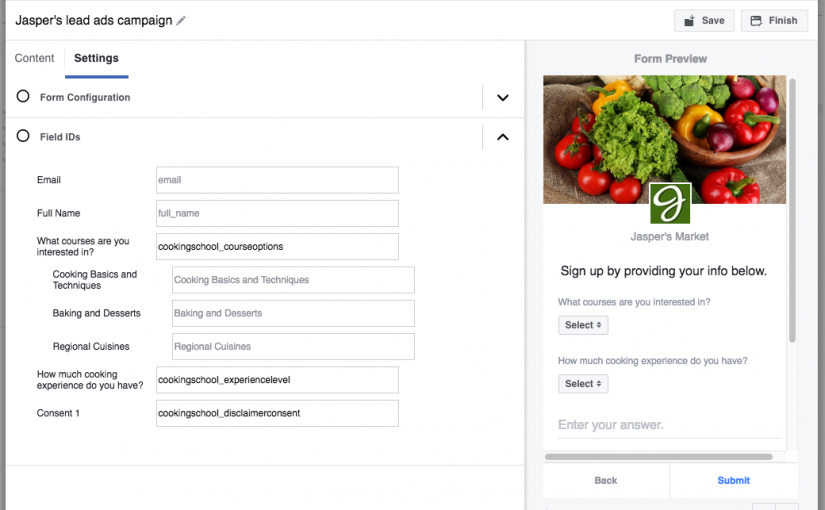Click the Baking and Desserts input field
This screenshot has height=510, width=825.
[293, 313]
